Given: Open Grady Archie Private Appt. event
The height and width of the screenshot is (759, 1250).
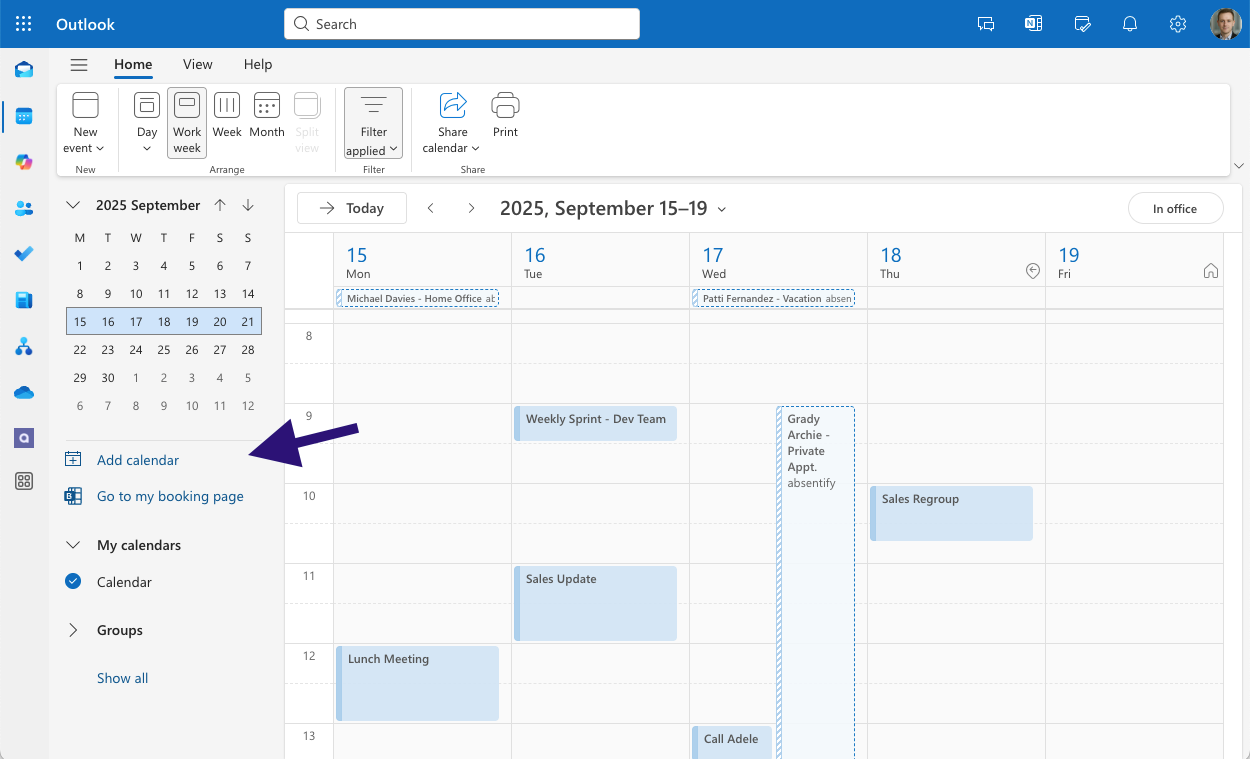Looking at the screenshot, I should coord(816,582).
